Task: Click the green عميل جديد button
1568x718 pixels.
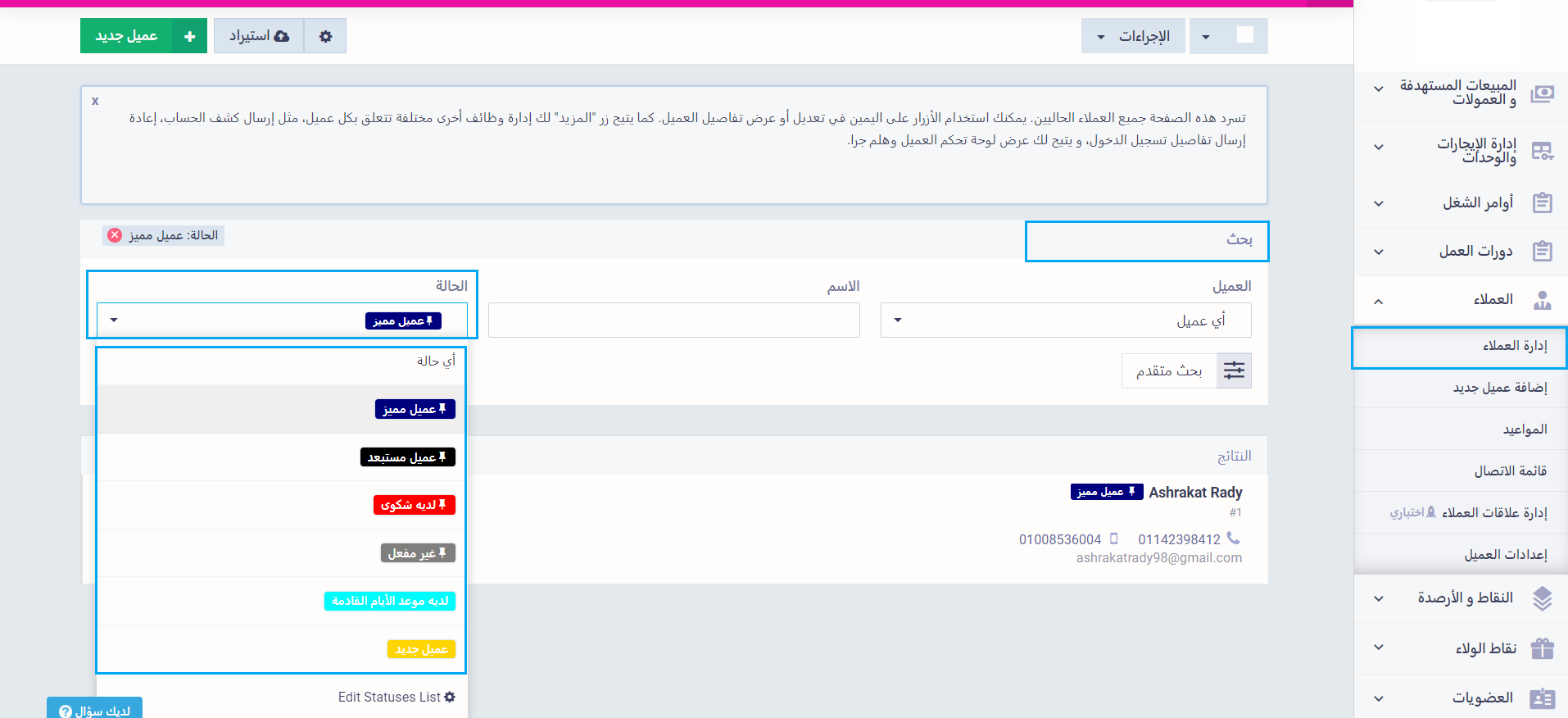Action: tap(143, 36)
